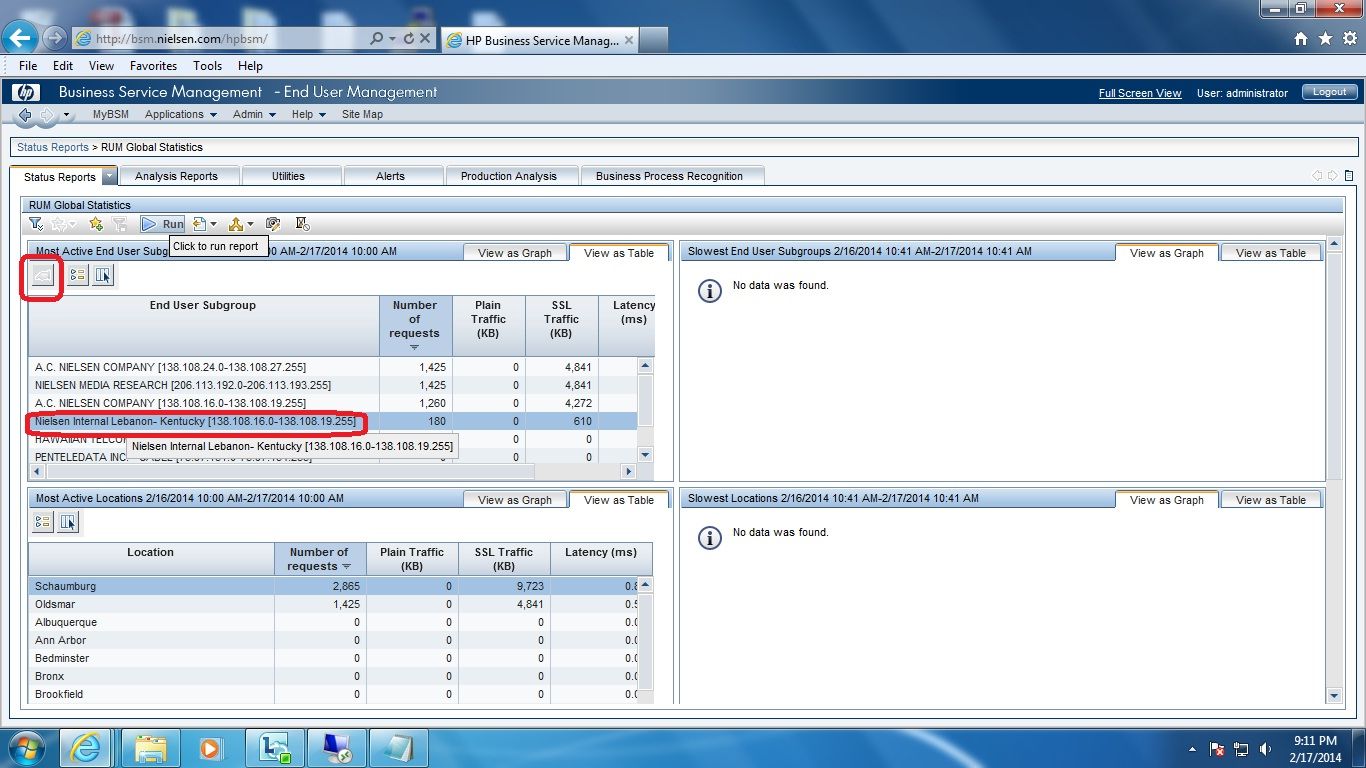Click the tab list clipboard icon beside tab scroll arrows

1348,176
